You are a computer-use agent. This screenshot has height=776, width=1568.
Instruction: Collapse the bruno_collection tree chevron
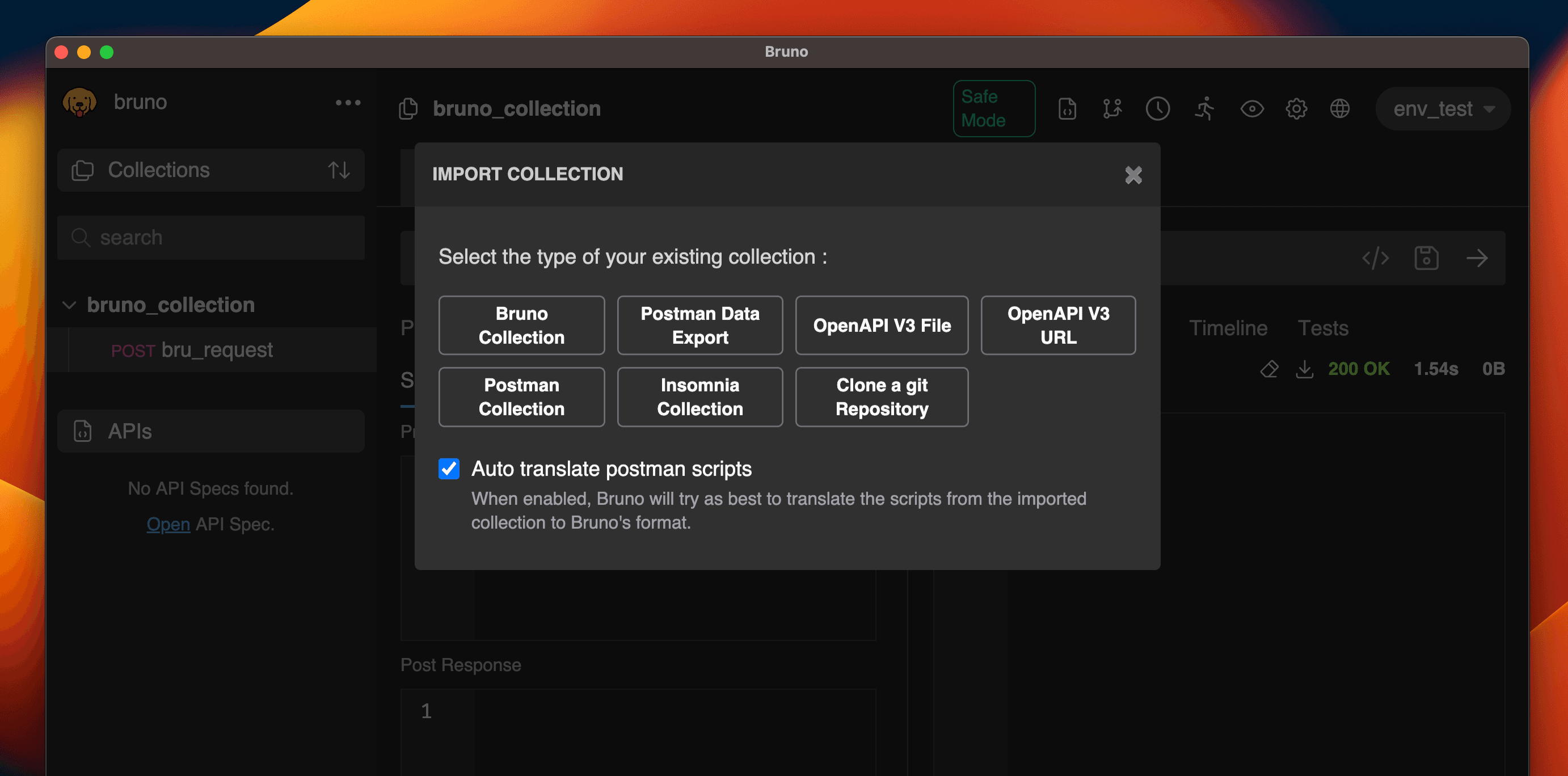click(x=69, y=305)
